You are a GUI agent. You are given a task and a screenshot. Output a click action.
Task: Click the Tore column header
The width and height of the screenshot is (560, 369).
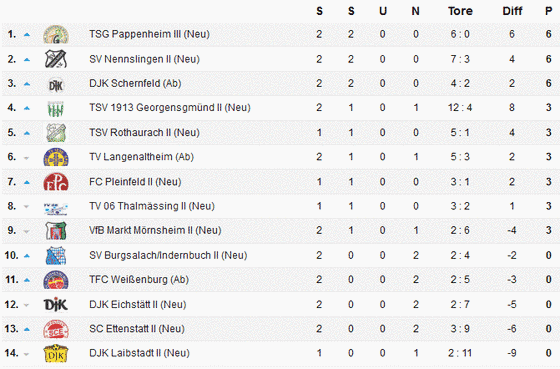pos(460,11)
